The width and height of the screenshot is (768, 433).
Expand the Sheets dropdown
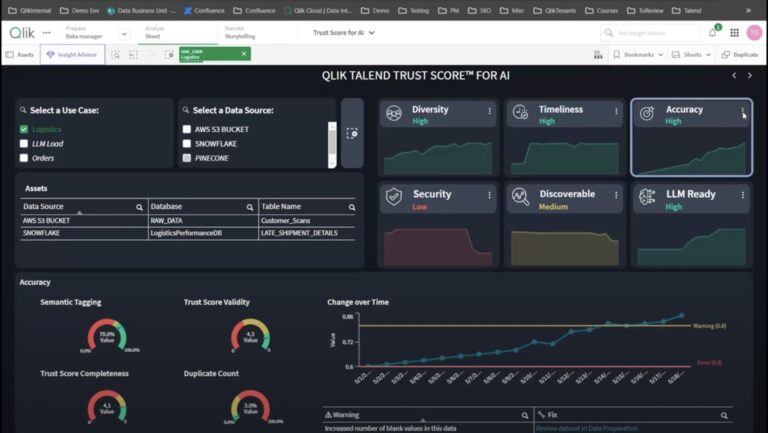point(688,55)
